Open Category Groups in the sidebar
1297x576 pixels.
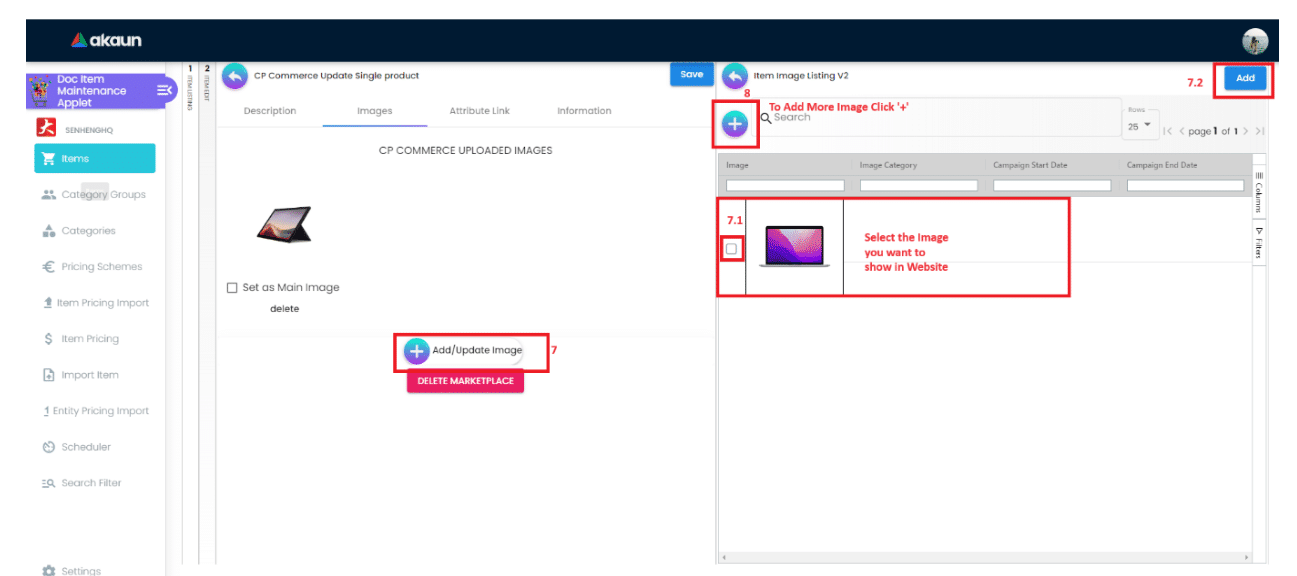[95, 195]
